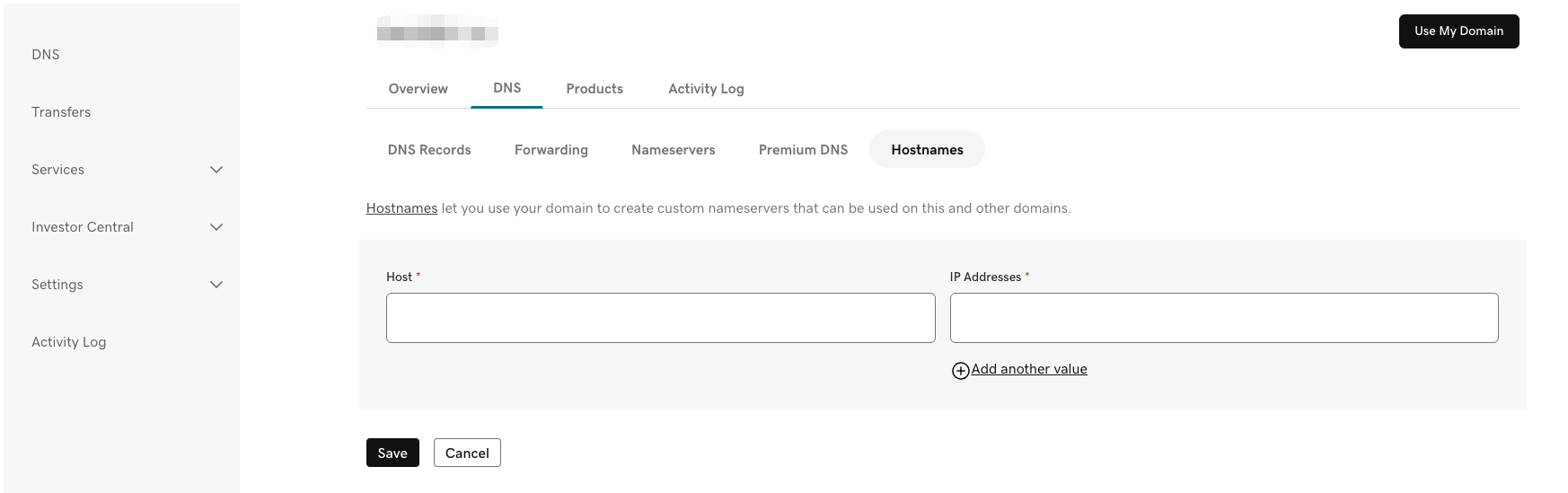Expand the Services section chevron
This screenshot has width=1568, height=493.
[216, 170]
